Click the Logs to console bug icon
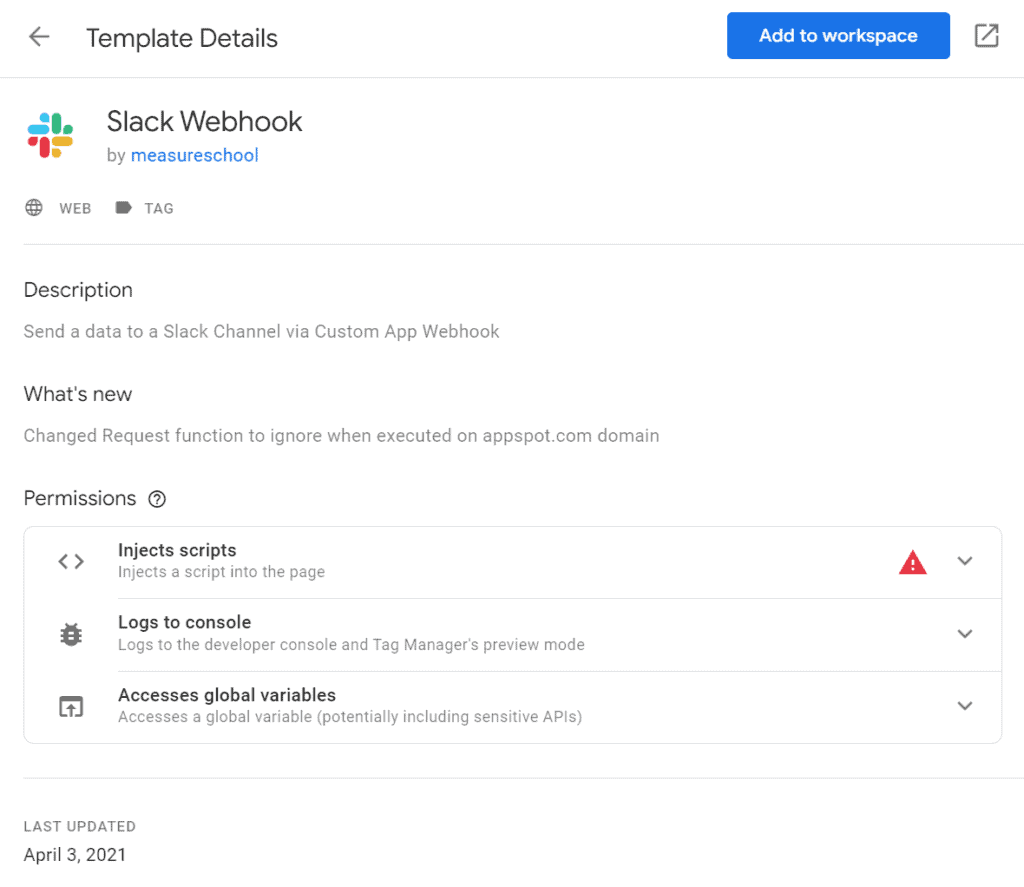1024x887 pixels. (71, 634)
